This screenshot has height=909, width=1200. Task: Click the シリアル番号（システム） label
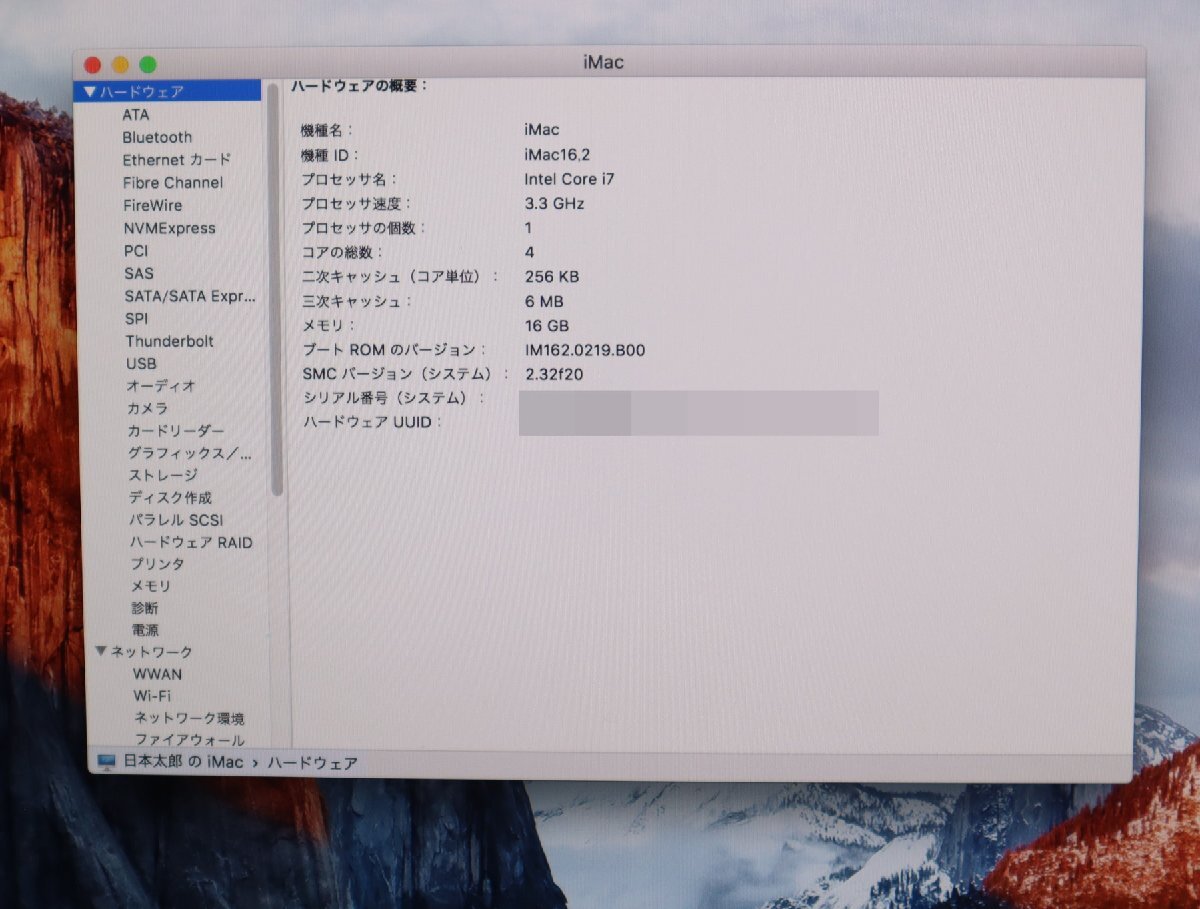point(393,398)
